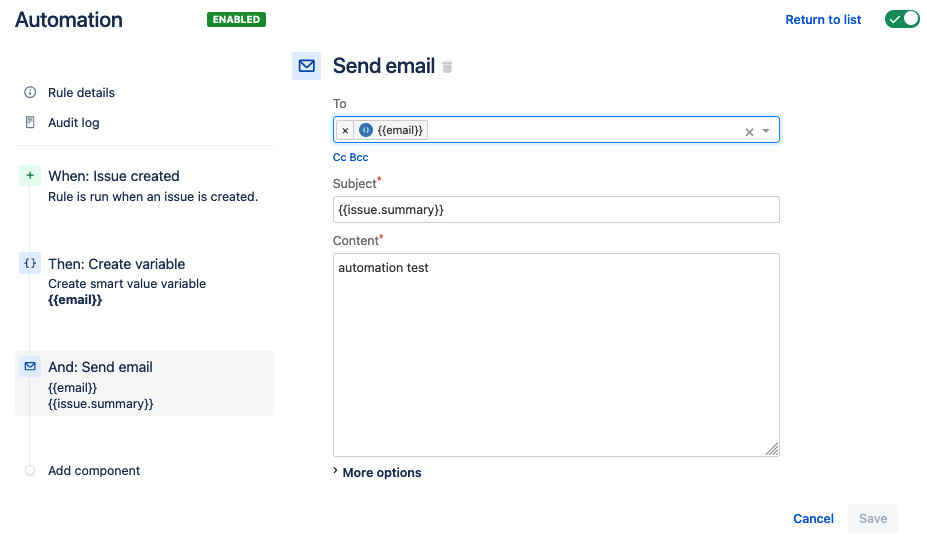
Task: Click the Cc link
Action: [x=339, y=157]
